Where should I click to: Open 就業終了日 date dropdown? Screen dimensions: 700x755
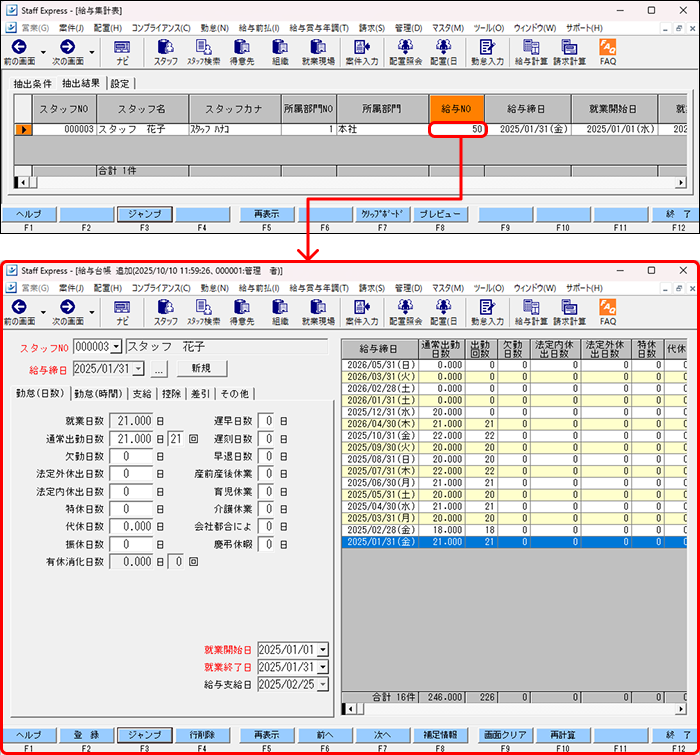[x=323, y=667]
